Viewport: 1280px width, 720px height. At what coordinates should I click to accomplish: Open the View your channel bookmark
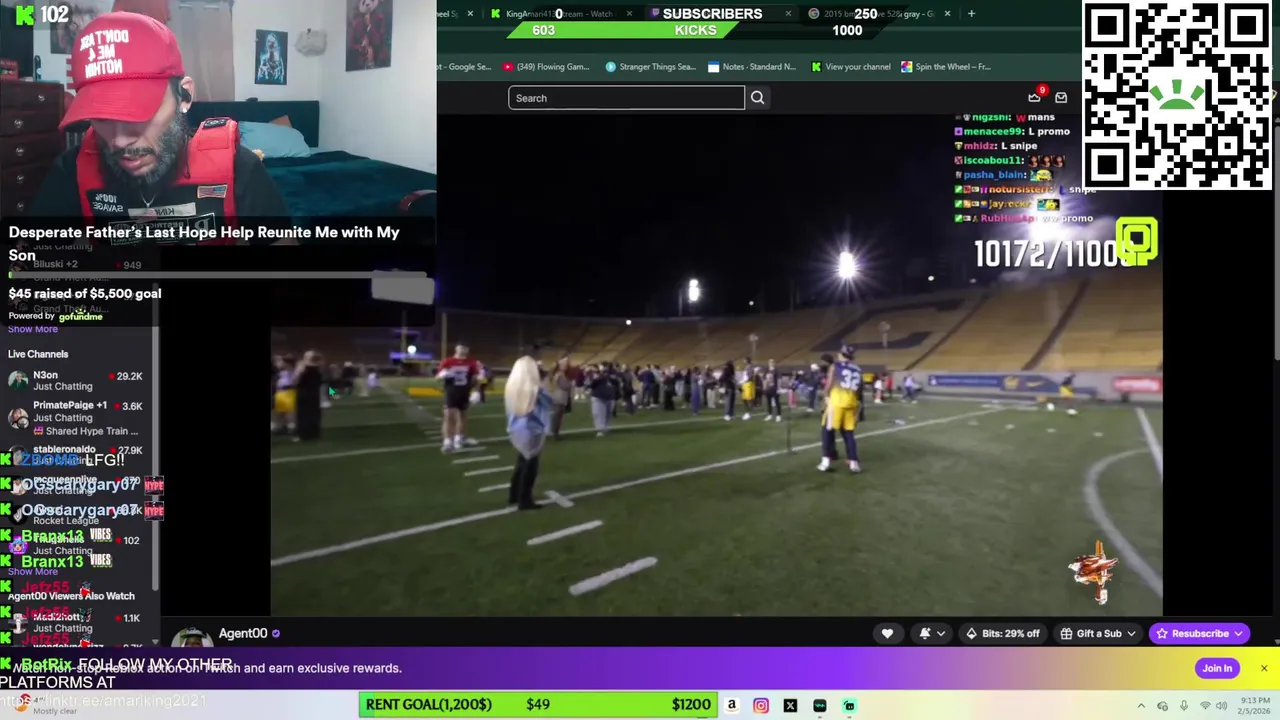[851, 67]
